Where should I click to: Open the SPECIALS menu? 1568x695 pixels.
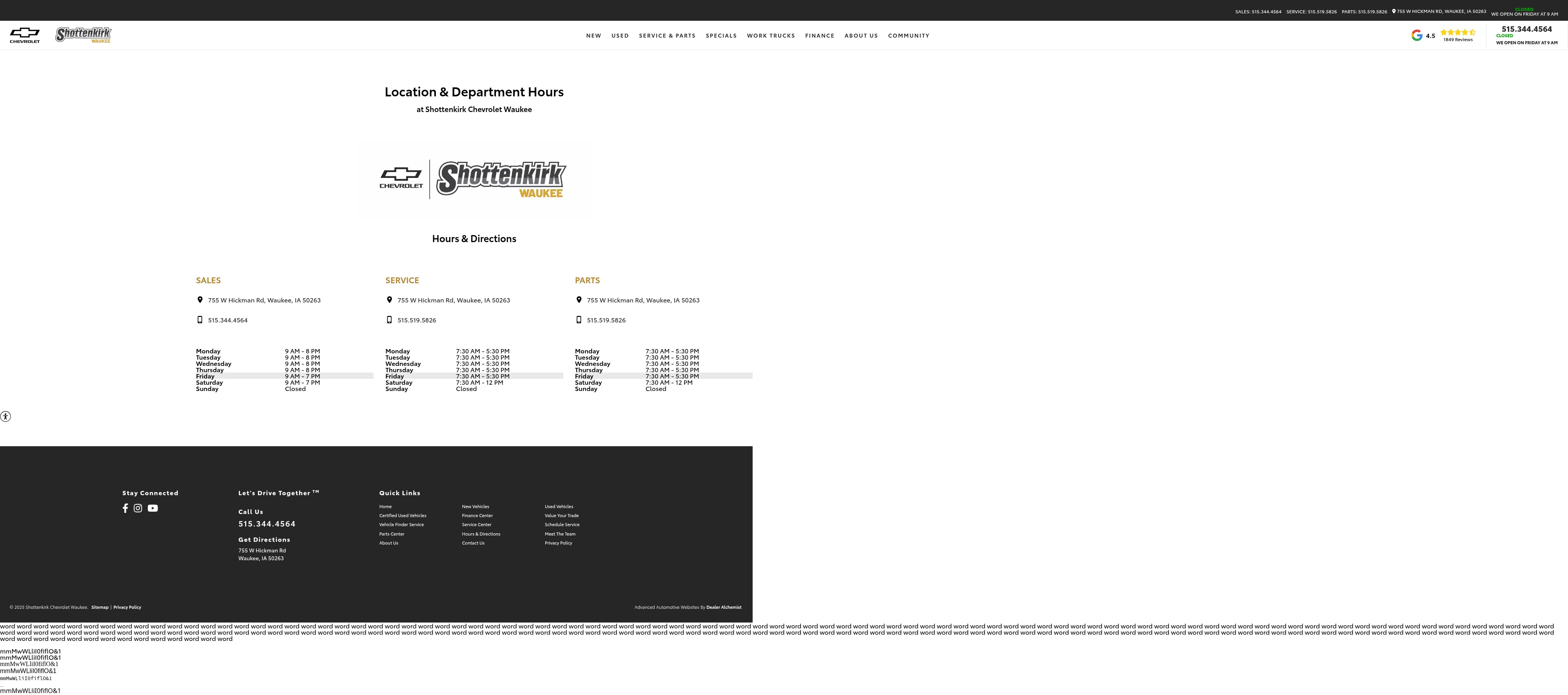pyautogui.click(x=721, y=35)
